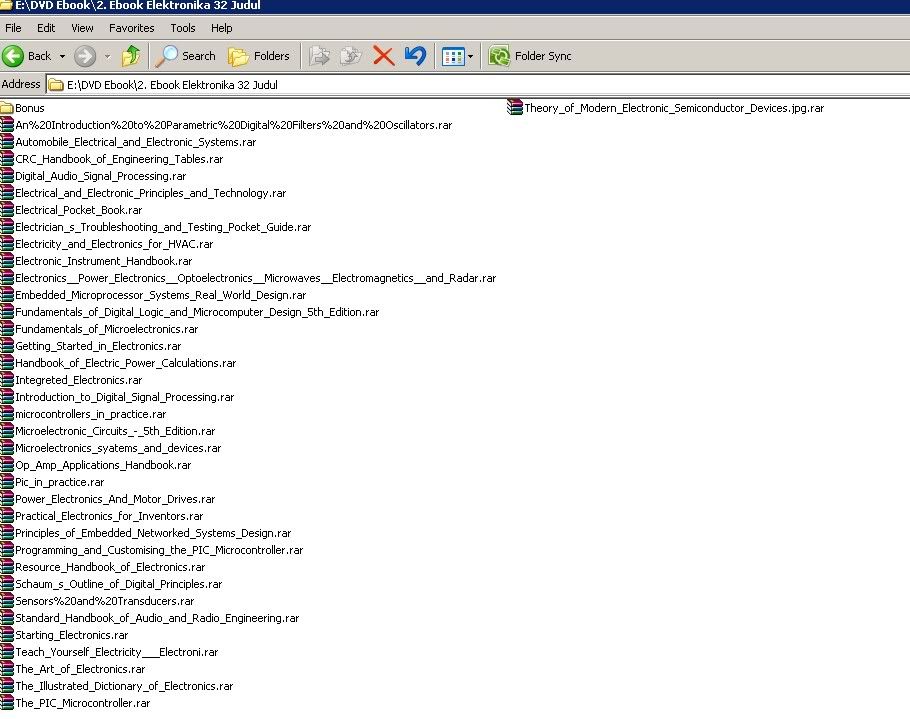Screen dimensions: 910x719
Task: Select Electrical_Pocket_Book.rar archive icon
Action: click(7, 209)
